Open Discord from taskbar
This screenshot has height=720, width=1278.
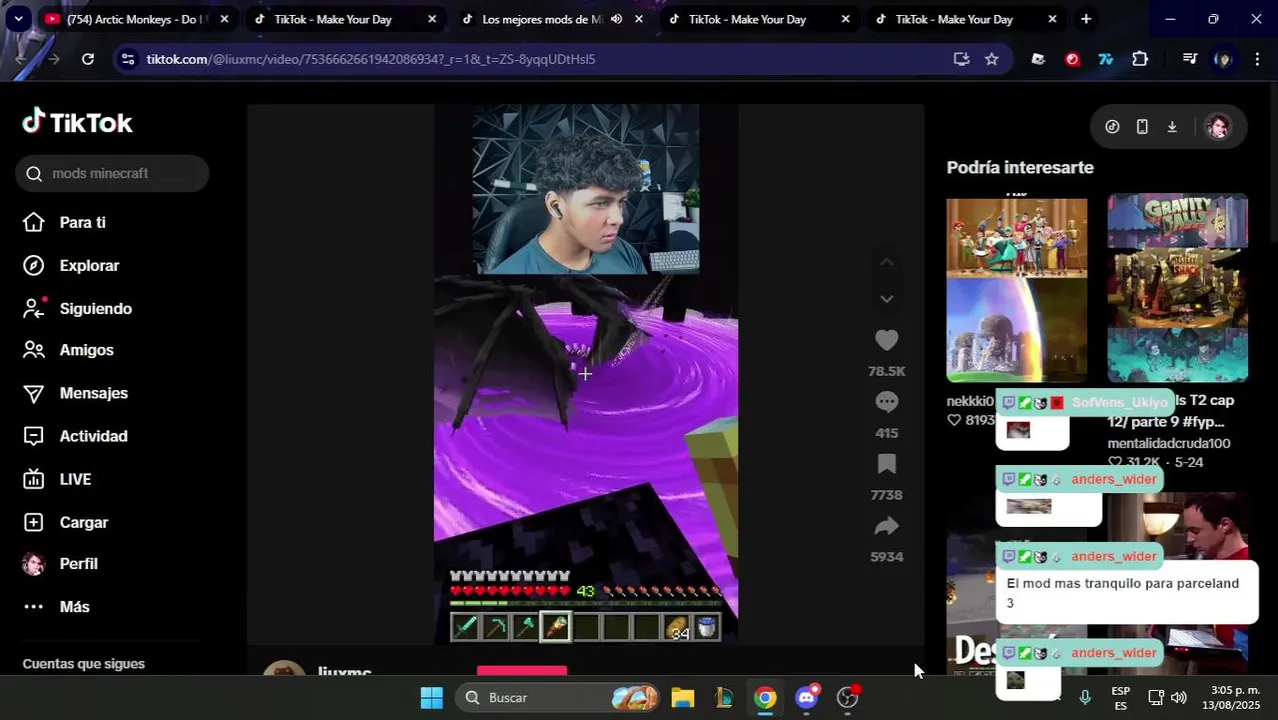tap(807, 697)
